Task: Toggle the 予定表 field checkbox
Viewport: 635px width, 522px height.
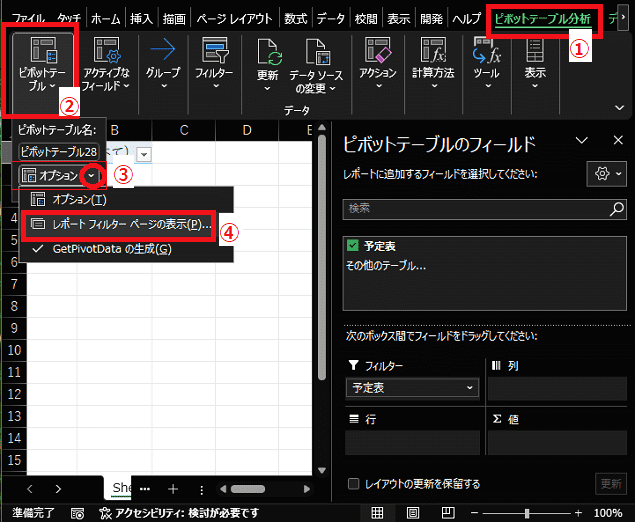Action: click(x=351, y=245)
